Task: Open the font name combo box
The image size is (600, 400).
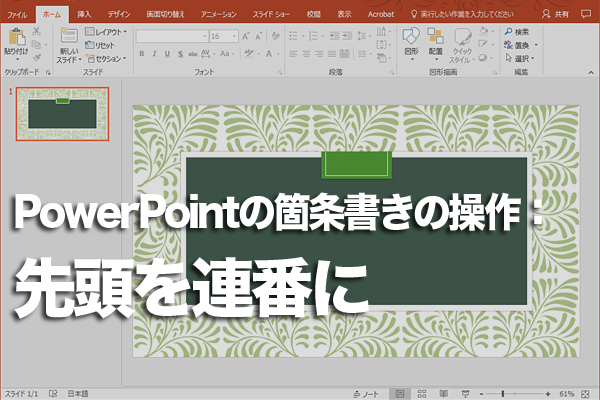Action: point(172,36)
